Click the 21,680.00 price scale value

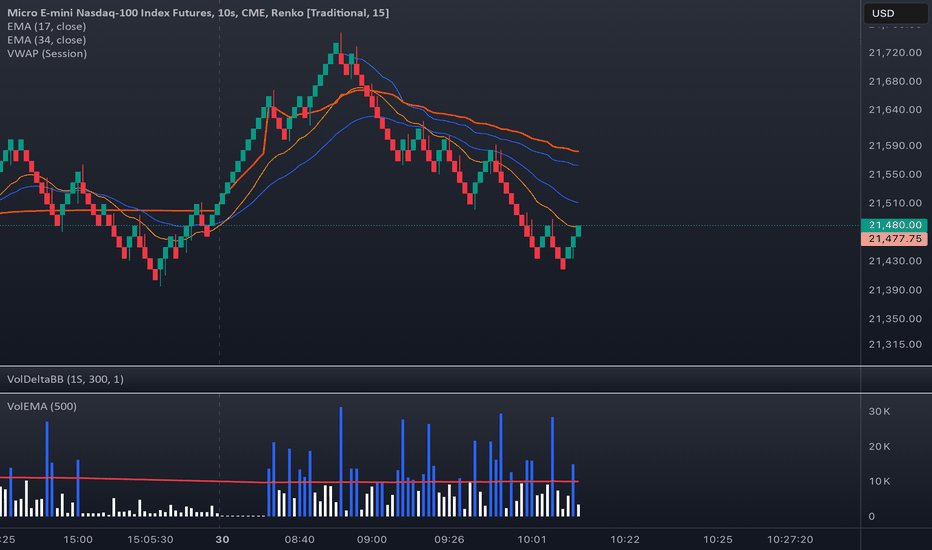tap(895, 81)
